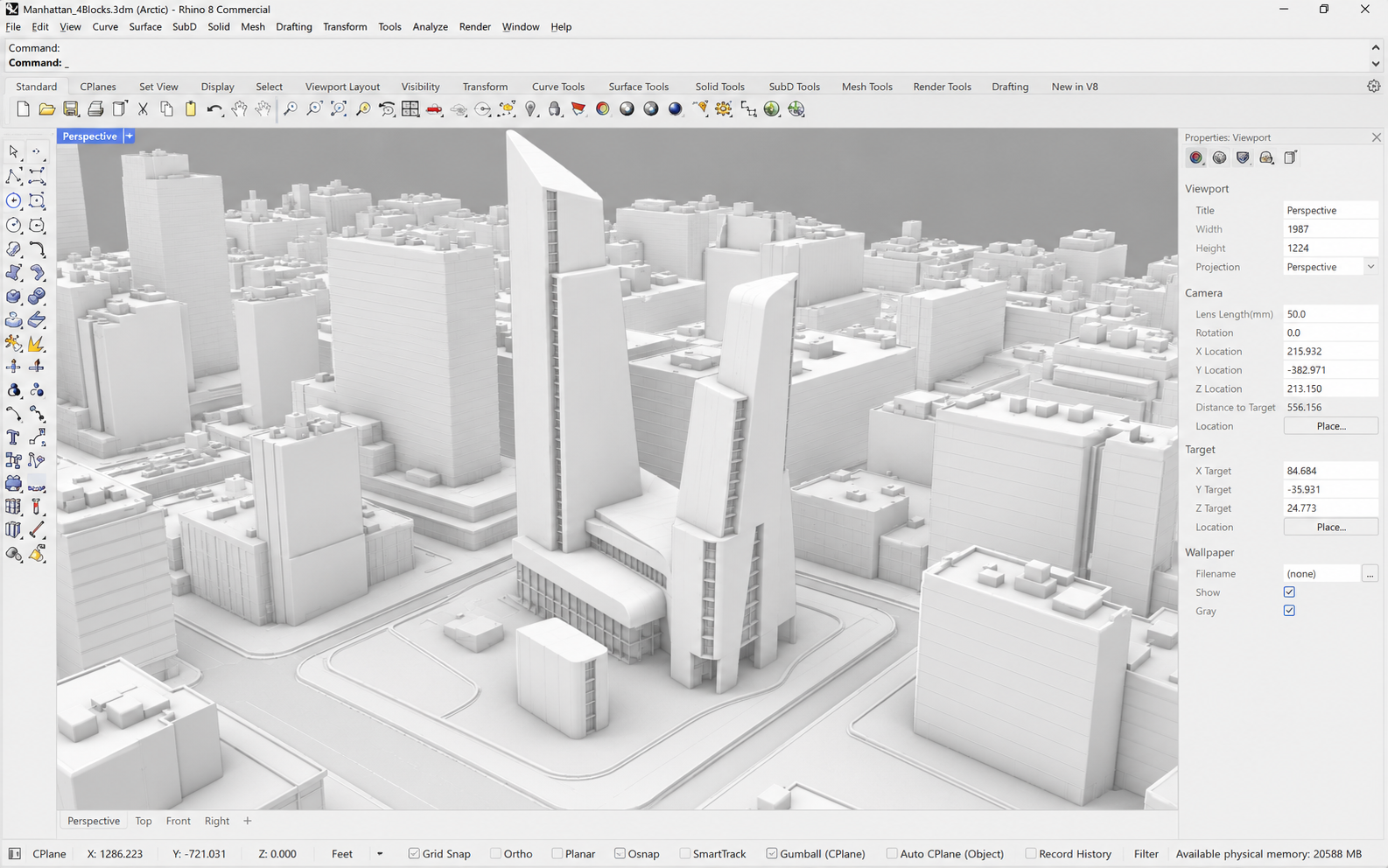This screenshot has width=1388, height=868.
Task: Open Options via toolbar gear icon
Action: click(x=724, y=109)
